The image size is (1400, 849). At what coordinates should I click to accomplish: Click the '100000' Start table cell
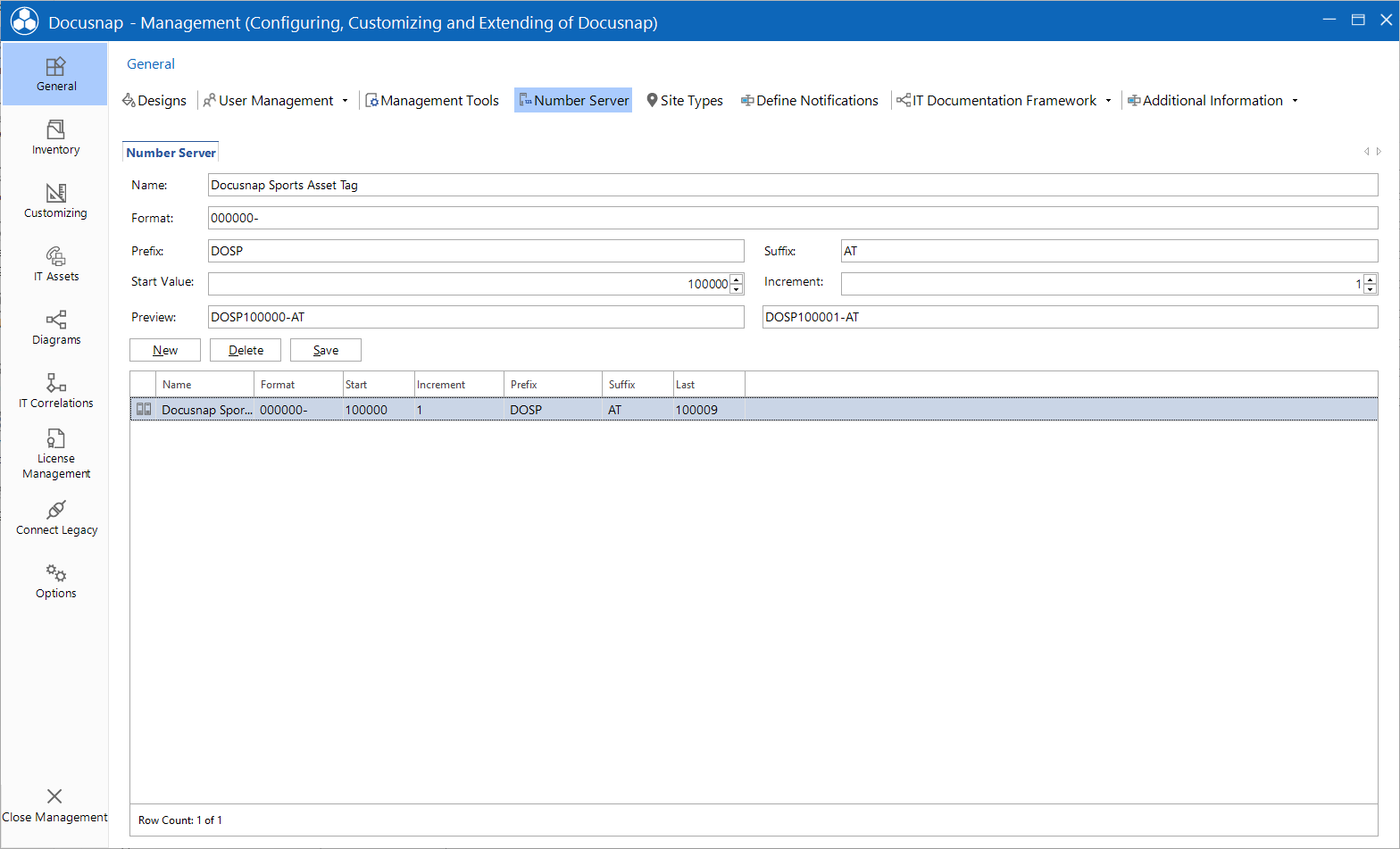[379, 410]
